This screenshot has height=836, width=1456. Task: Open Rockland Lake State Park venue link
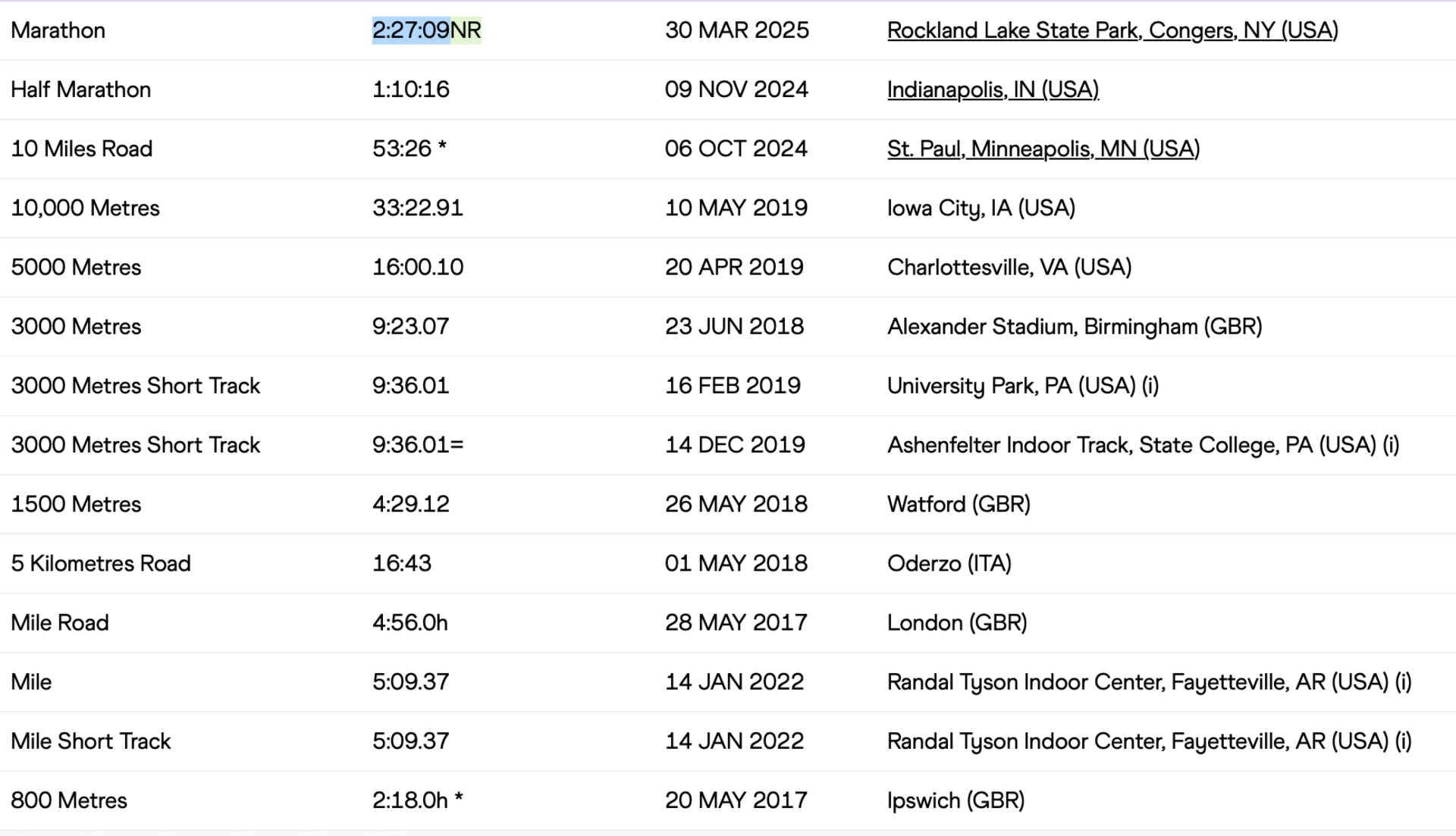coord(1112,30)
